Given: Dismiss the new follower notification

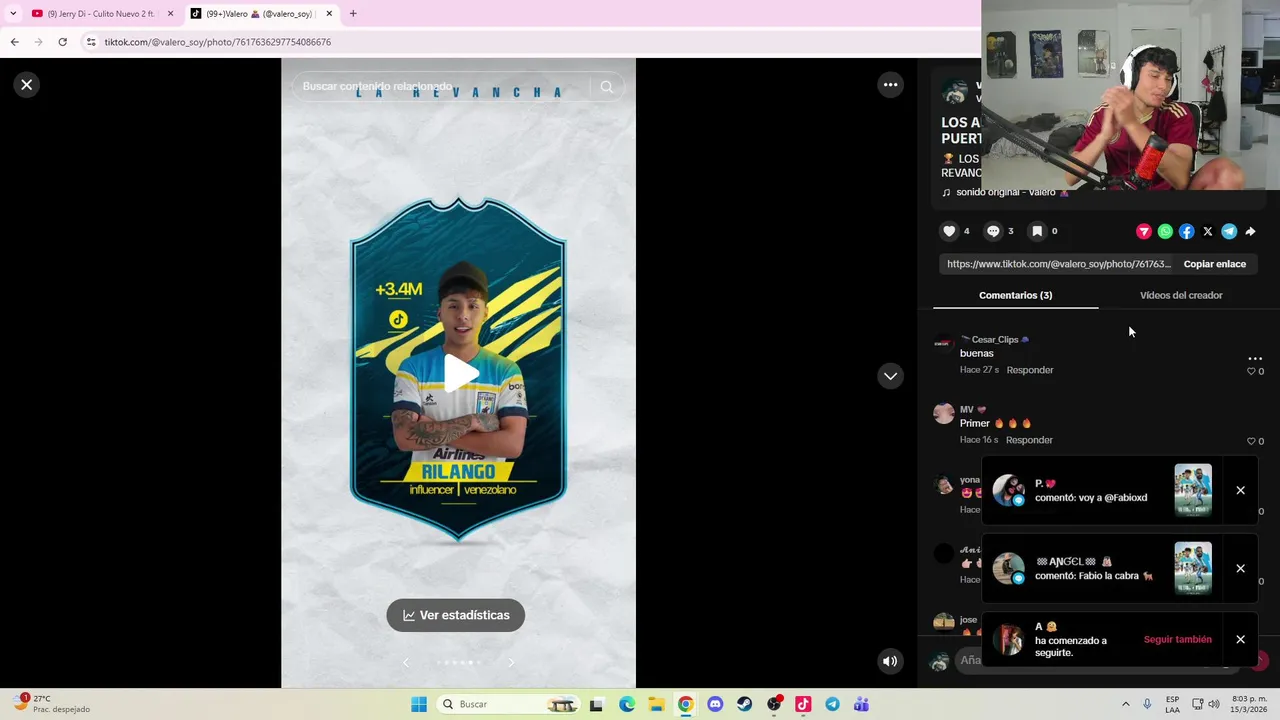Looking at the screenshot, I should (x=1240, y=639).
